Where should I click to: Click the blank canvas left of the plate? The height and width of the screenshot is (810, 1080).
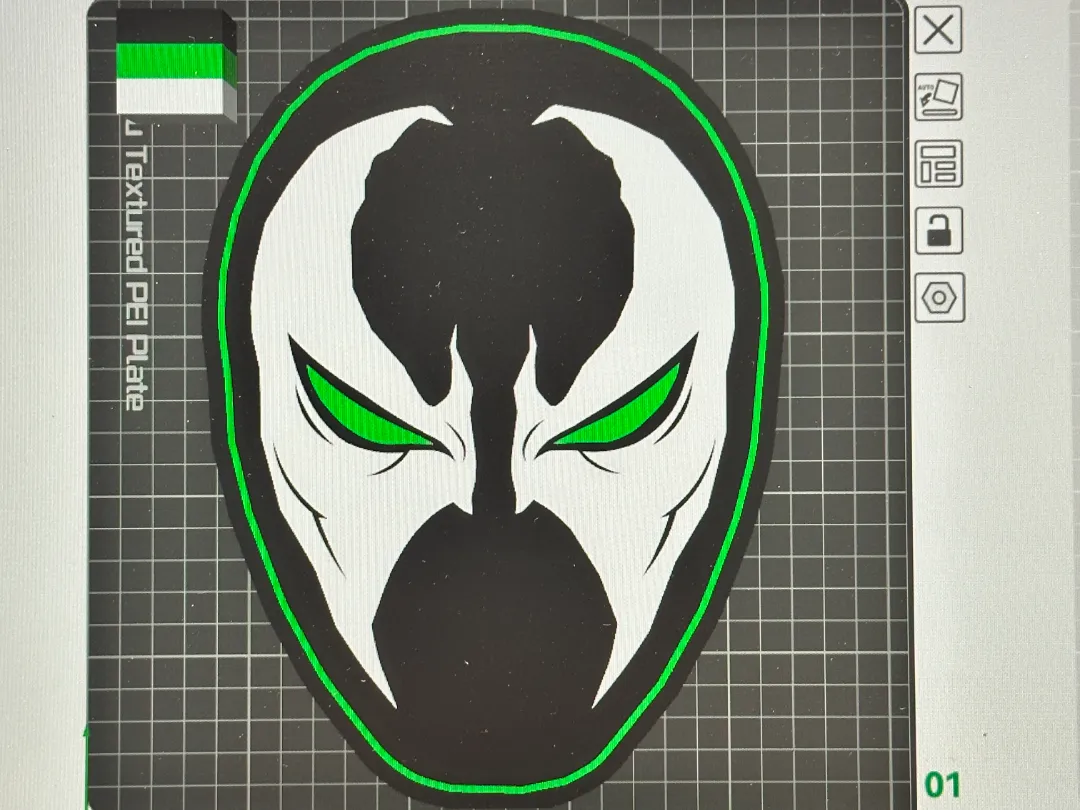pyautogui.click(x=42, y=400)
